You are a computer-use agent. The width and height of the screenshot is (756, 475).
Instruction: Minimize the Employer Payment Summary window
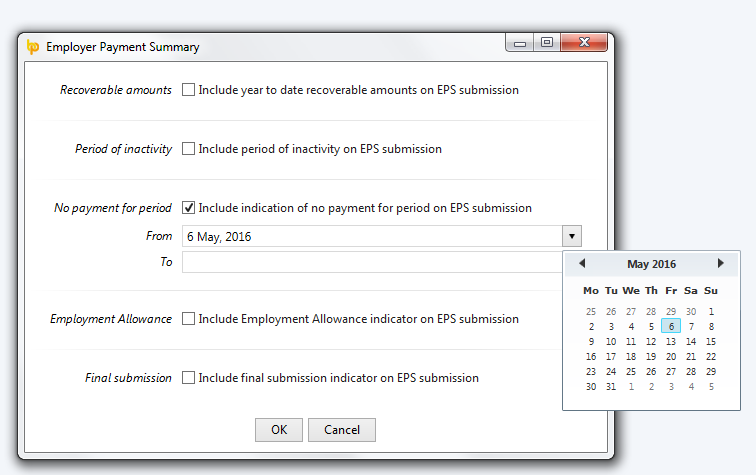coord(520,42)
